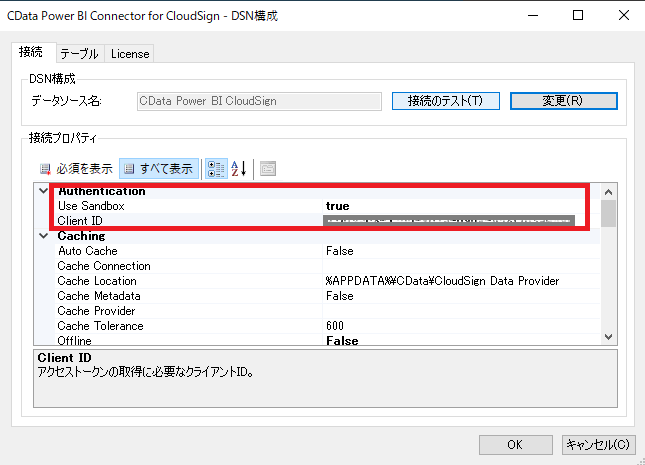Click the False value for Offline
Viewport: 645px width, 465px height.
342,341
